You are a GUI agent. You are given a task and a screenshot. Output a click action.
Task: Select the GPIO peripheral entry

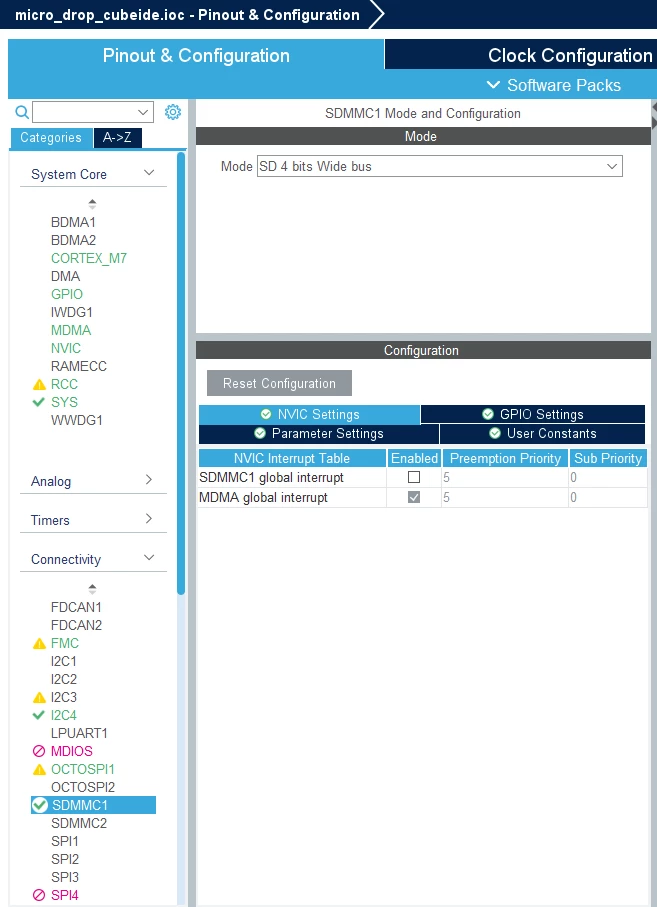[67, 294]
